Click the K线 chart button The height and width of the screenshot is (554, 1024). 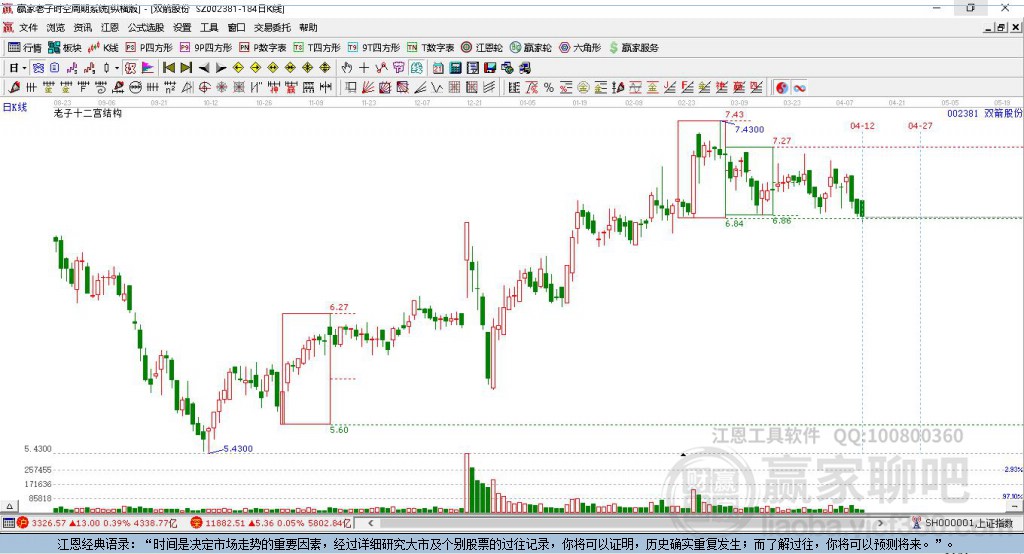pyautogui.click(x=103, y=48)
